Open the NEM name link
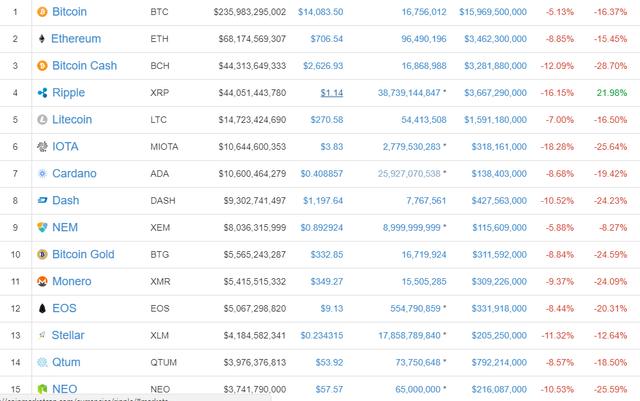Image resolution: width=640 pixels, height=401 pixels. coord(65,227)
